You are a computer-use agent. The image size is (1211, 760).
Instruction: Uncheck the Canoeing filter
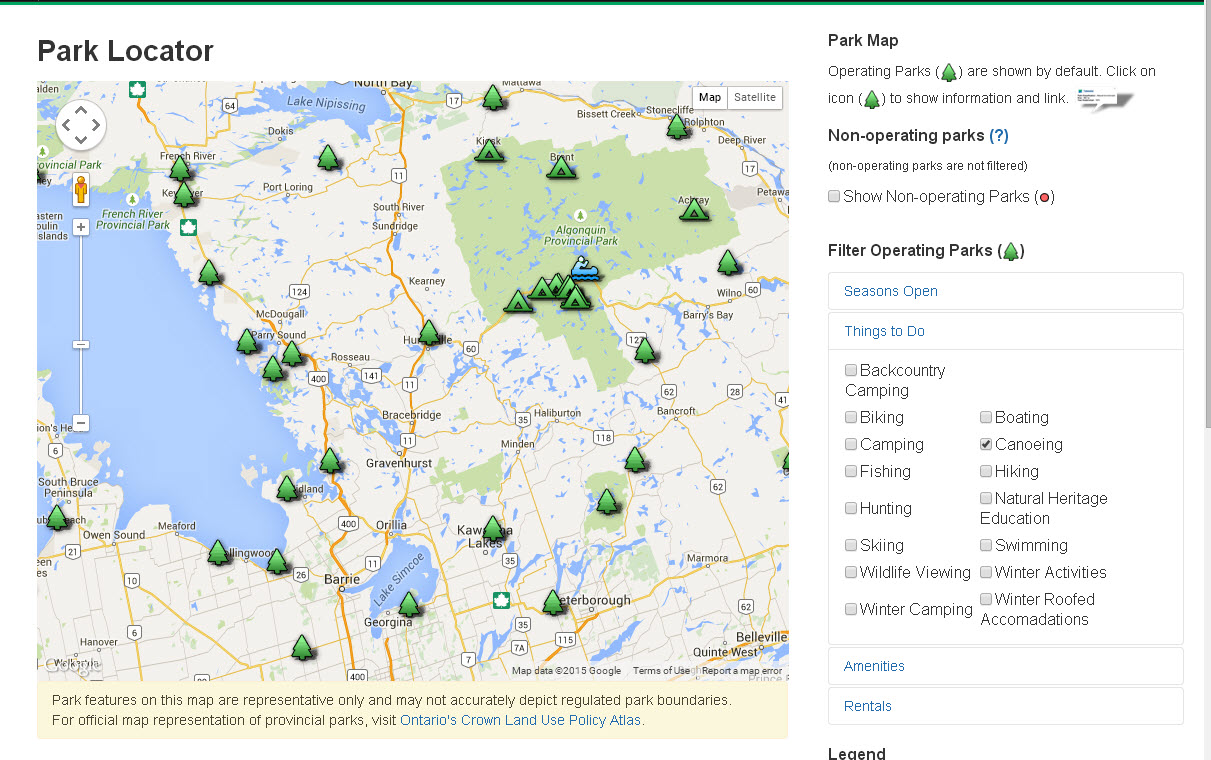(x=986, y=444)
